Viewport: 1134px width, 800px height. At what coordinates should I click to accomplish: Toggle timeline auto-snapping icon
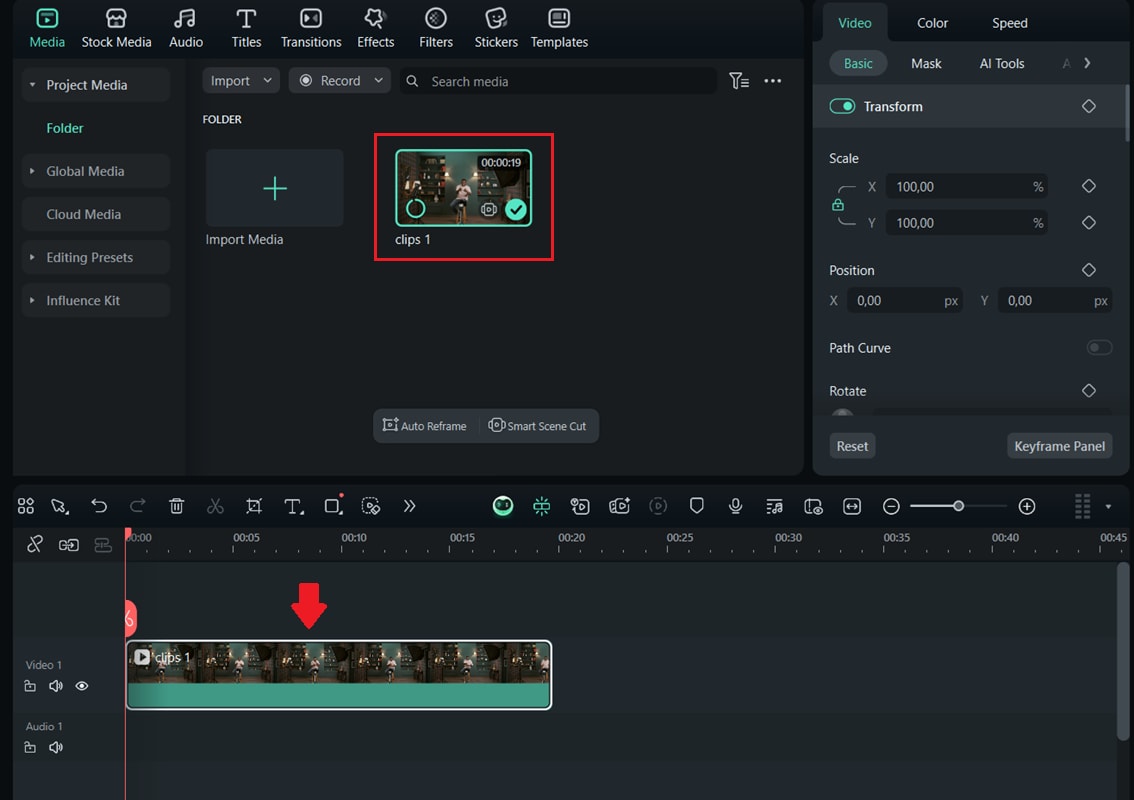pos(541,506)
